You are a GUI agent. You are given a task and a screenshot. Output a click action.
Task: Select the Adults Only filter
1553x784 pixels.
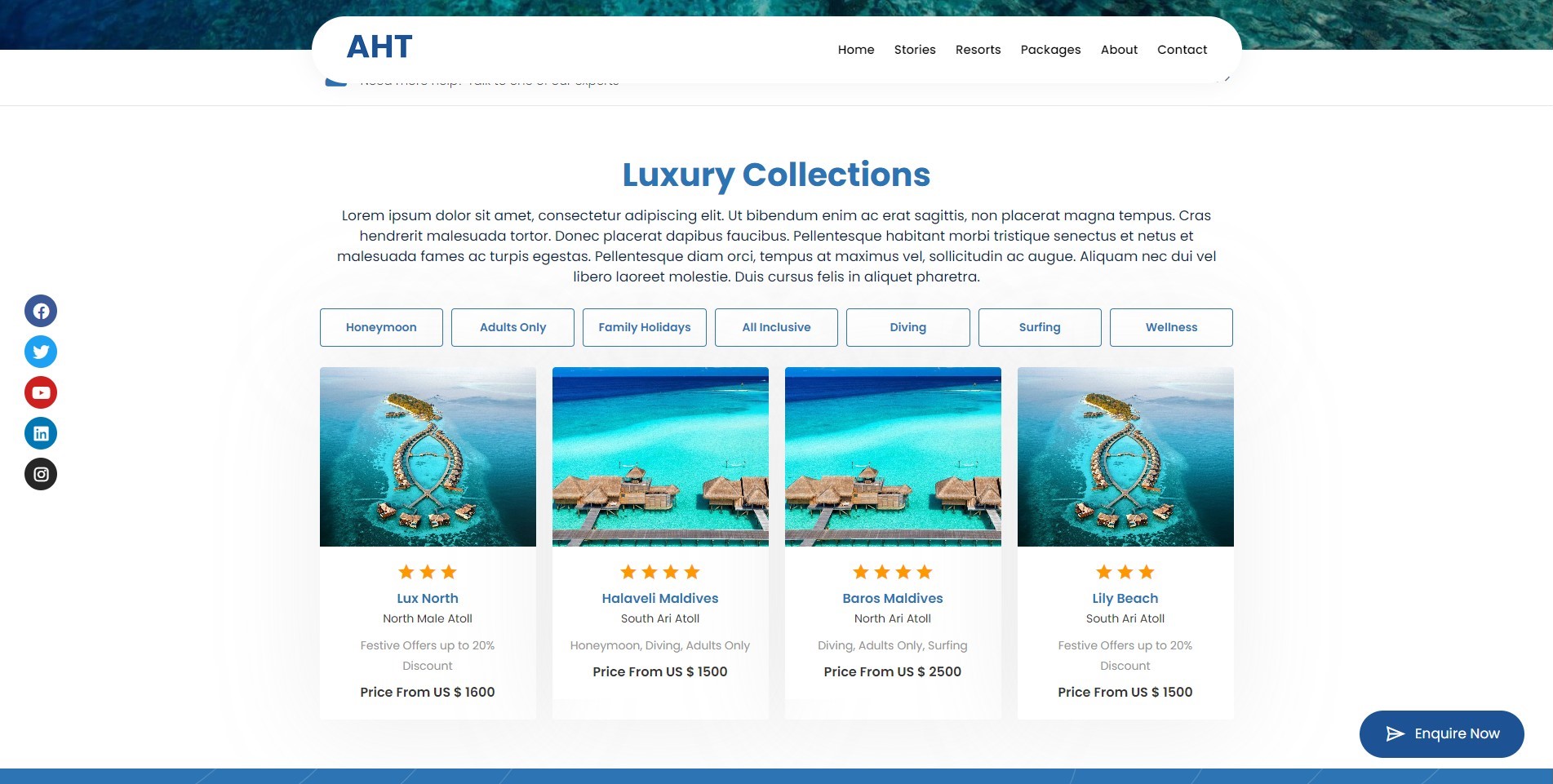pyautogui.click(x=512, y=327)
